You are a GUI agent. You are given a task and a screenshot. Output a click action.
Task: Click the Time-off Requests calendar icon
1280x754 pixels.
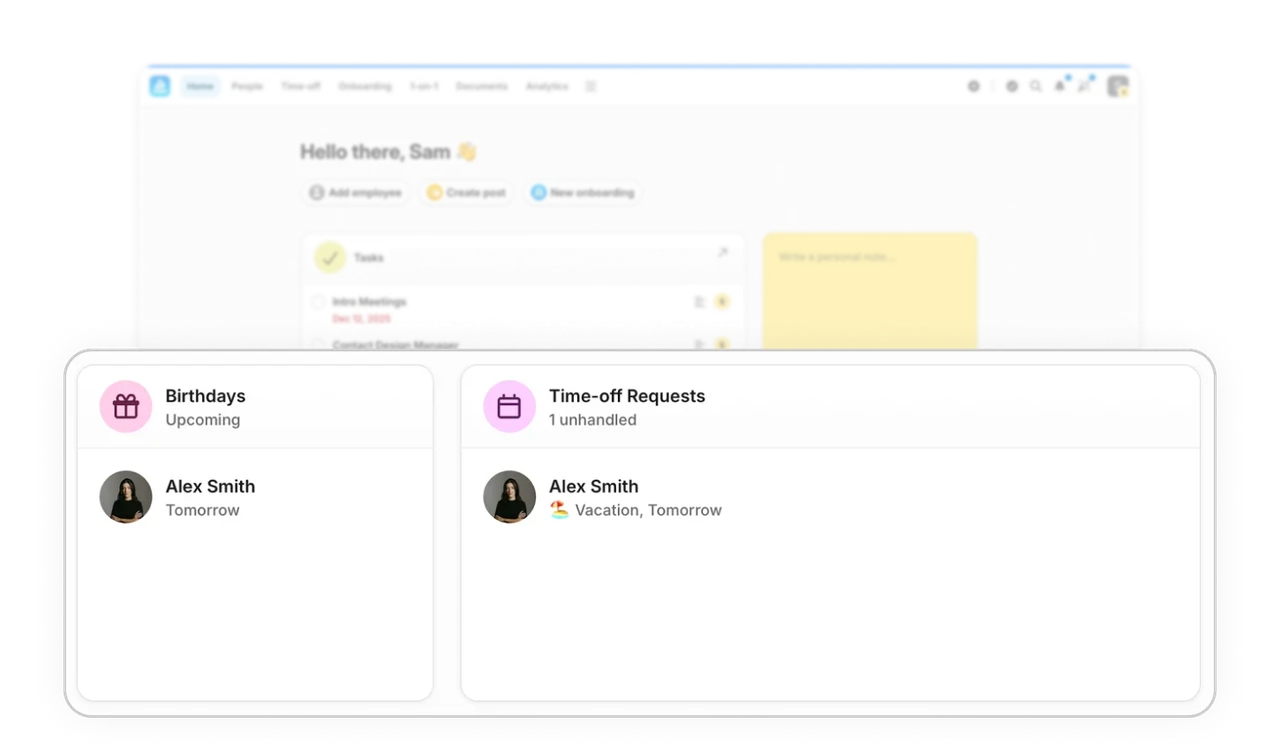pyautogui.click(x=509, y=406)
